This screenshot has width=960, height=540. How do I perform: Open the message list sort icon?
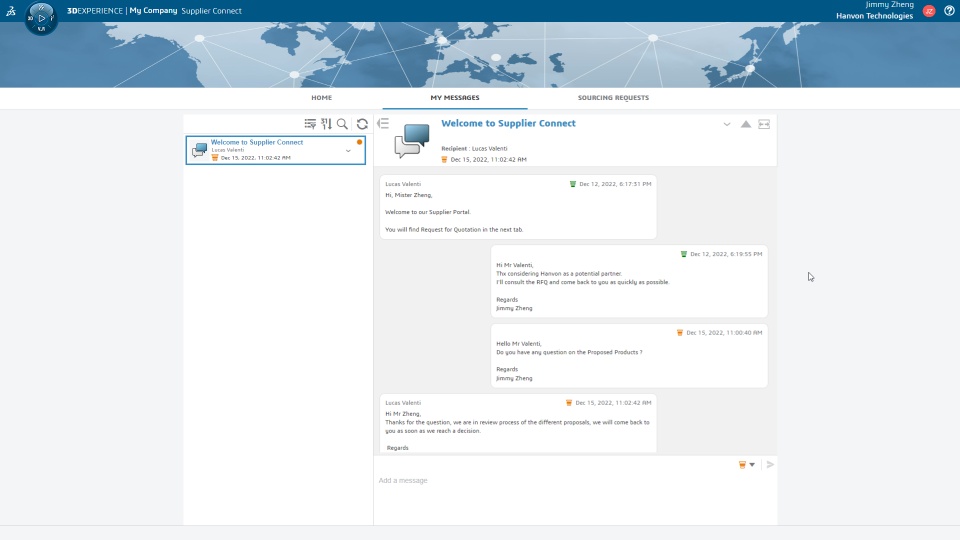pyautogui.click(x=326, y=124)
